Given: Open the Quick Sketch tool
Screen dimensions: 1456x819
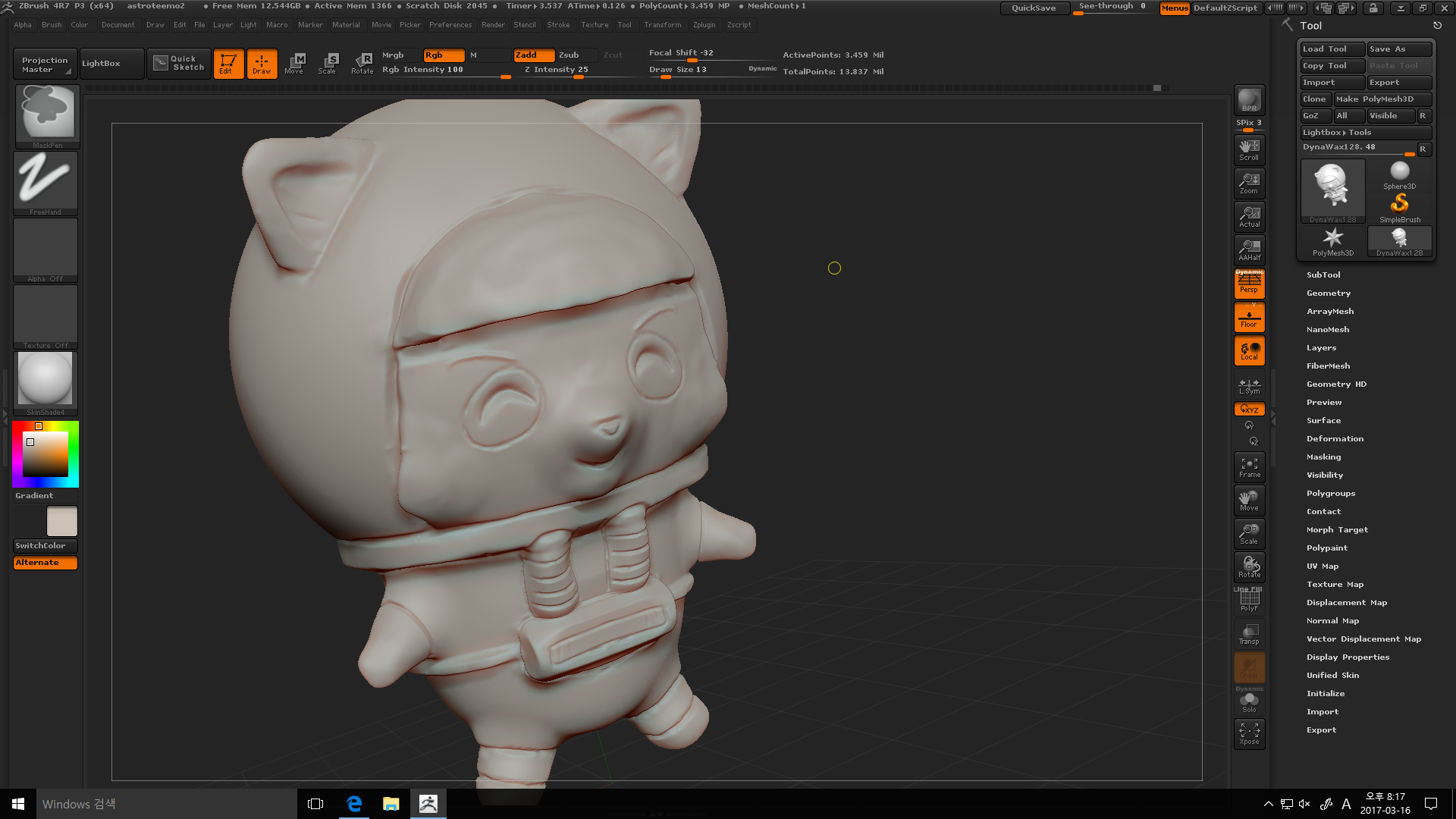Looking at the screenshot, I should [179, 63].
